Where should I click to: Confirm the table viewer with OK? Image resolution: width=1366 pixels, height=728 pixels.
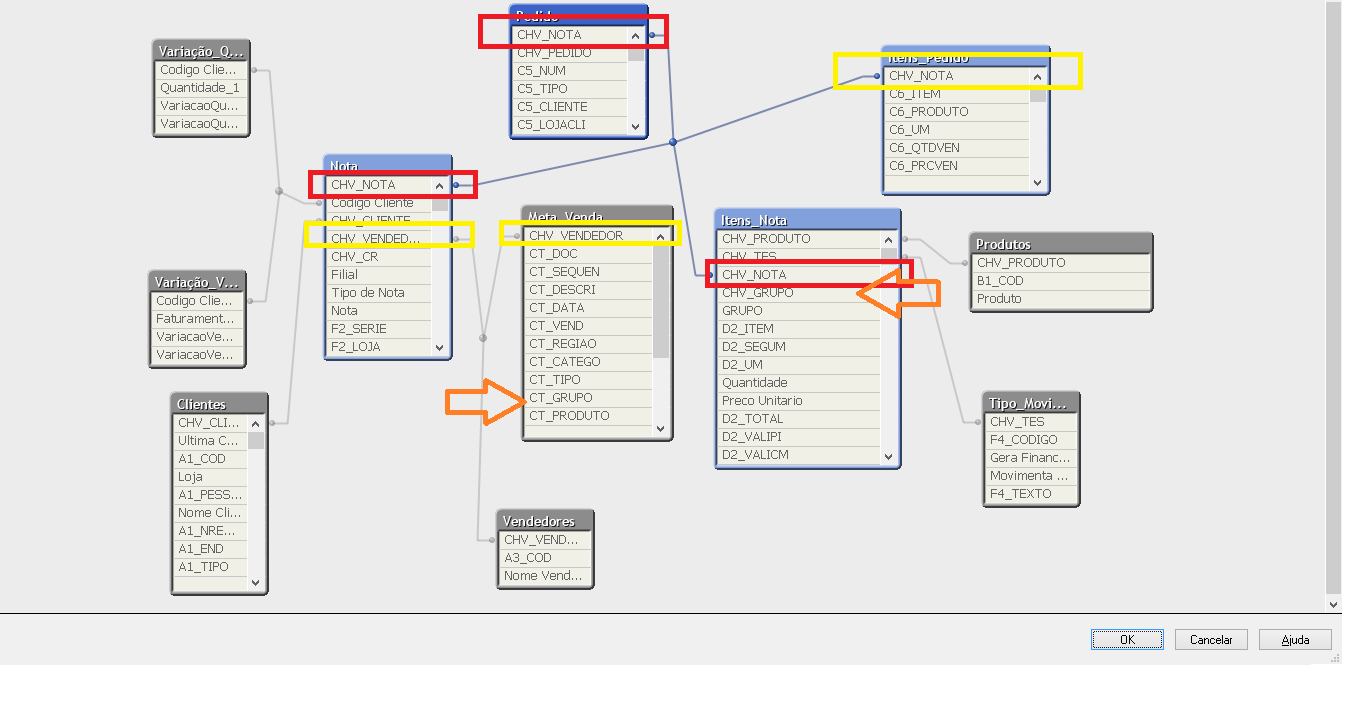point(1127,640)
